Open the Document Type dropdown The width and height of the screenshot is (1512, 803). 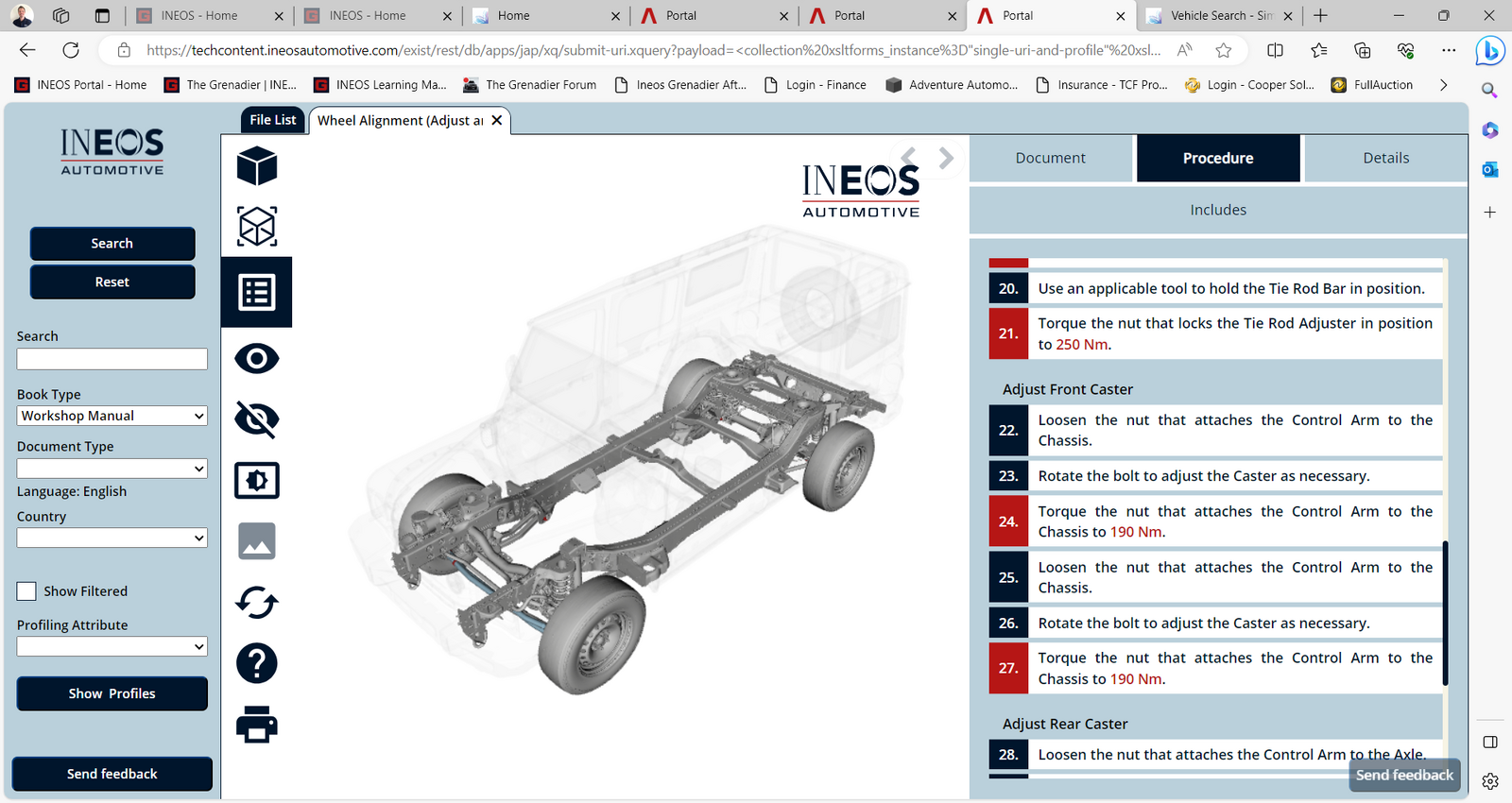pos(112,469)
